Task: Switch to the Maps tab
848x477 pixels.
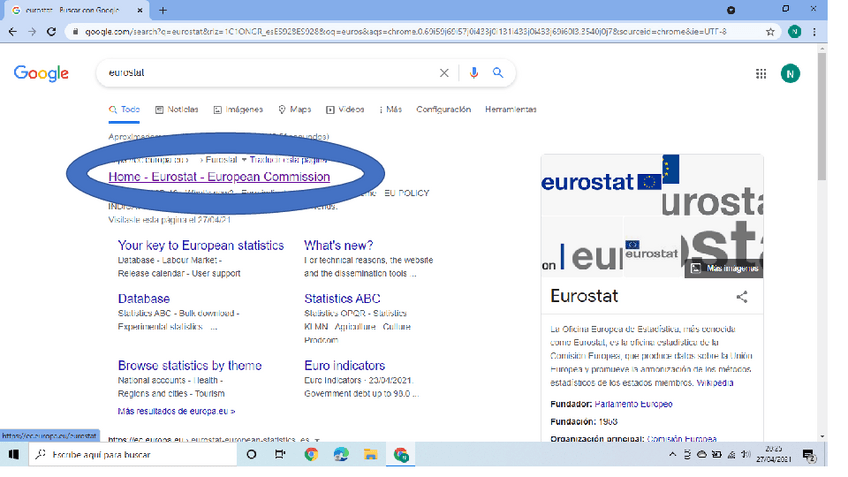Action: (295, 110)
